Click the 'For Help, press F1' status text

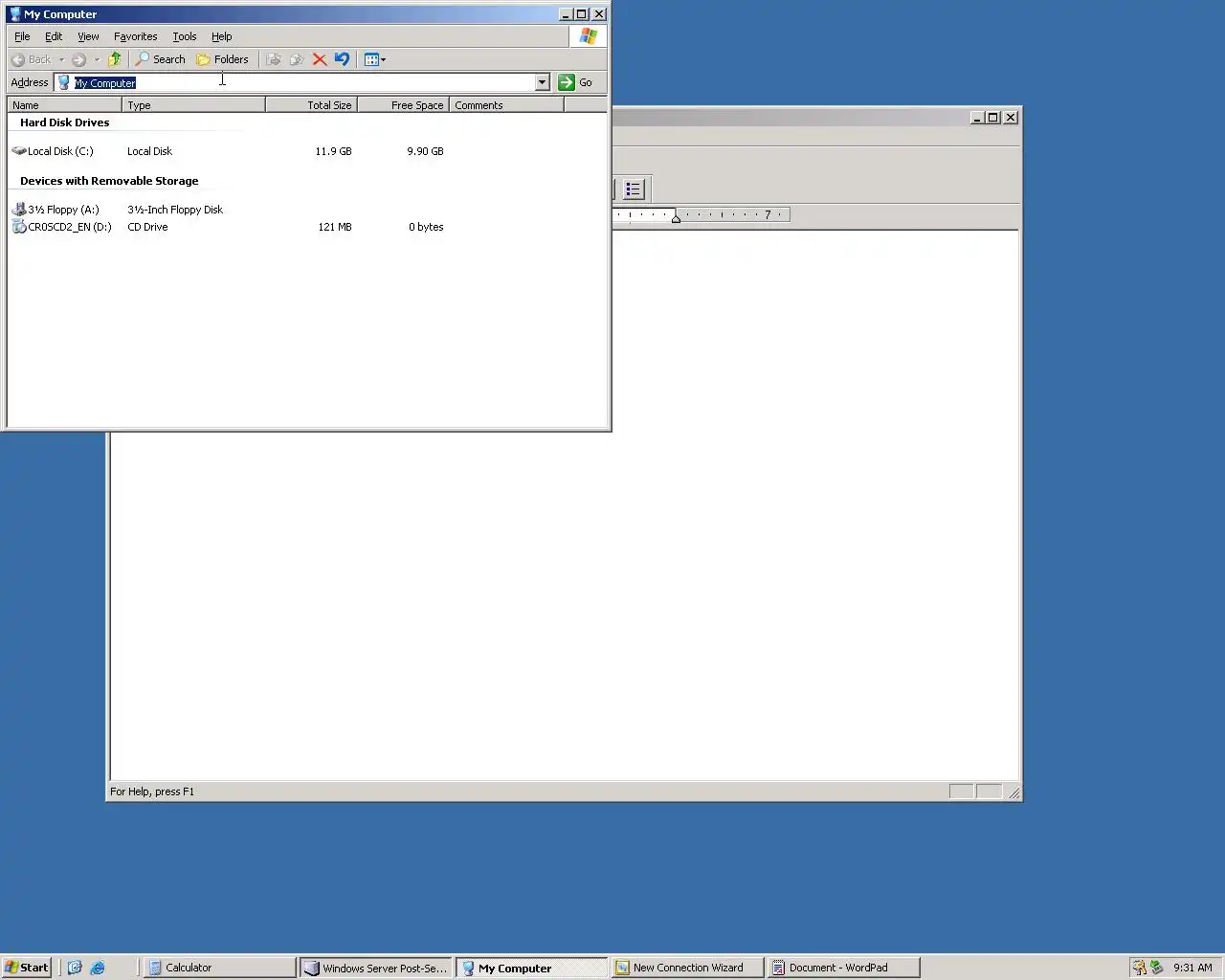click(x=152, y=791)
